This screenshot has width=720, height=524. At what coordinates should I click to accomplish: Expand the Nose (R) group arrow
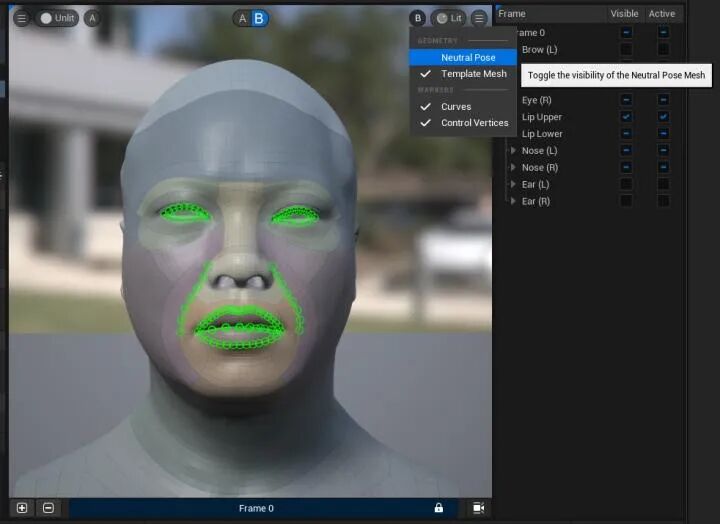[513, 167]
